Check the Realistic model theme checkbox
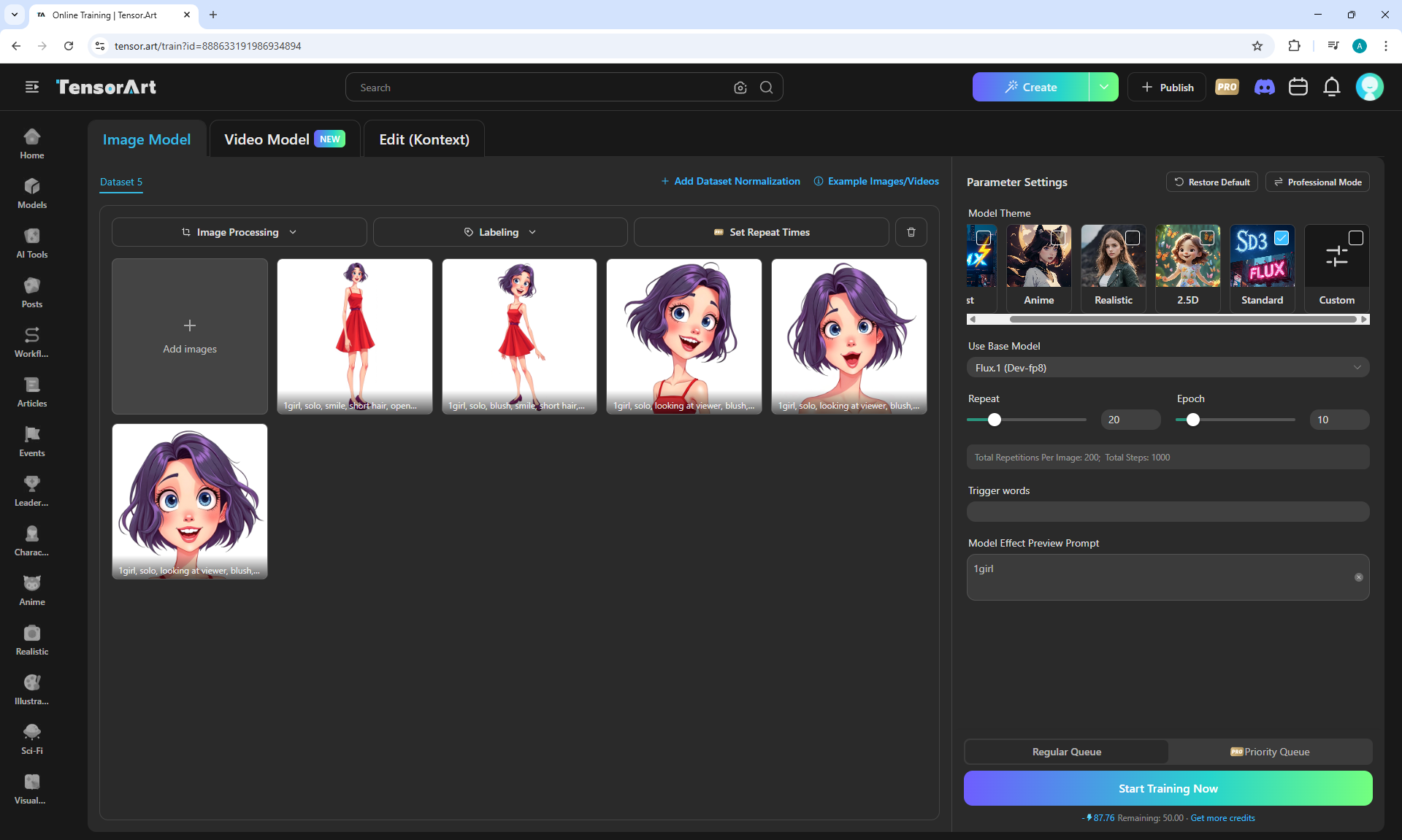The width and height of the screenshot is (1402, 840). point(1132,238)
